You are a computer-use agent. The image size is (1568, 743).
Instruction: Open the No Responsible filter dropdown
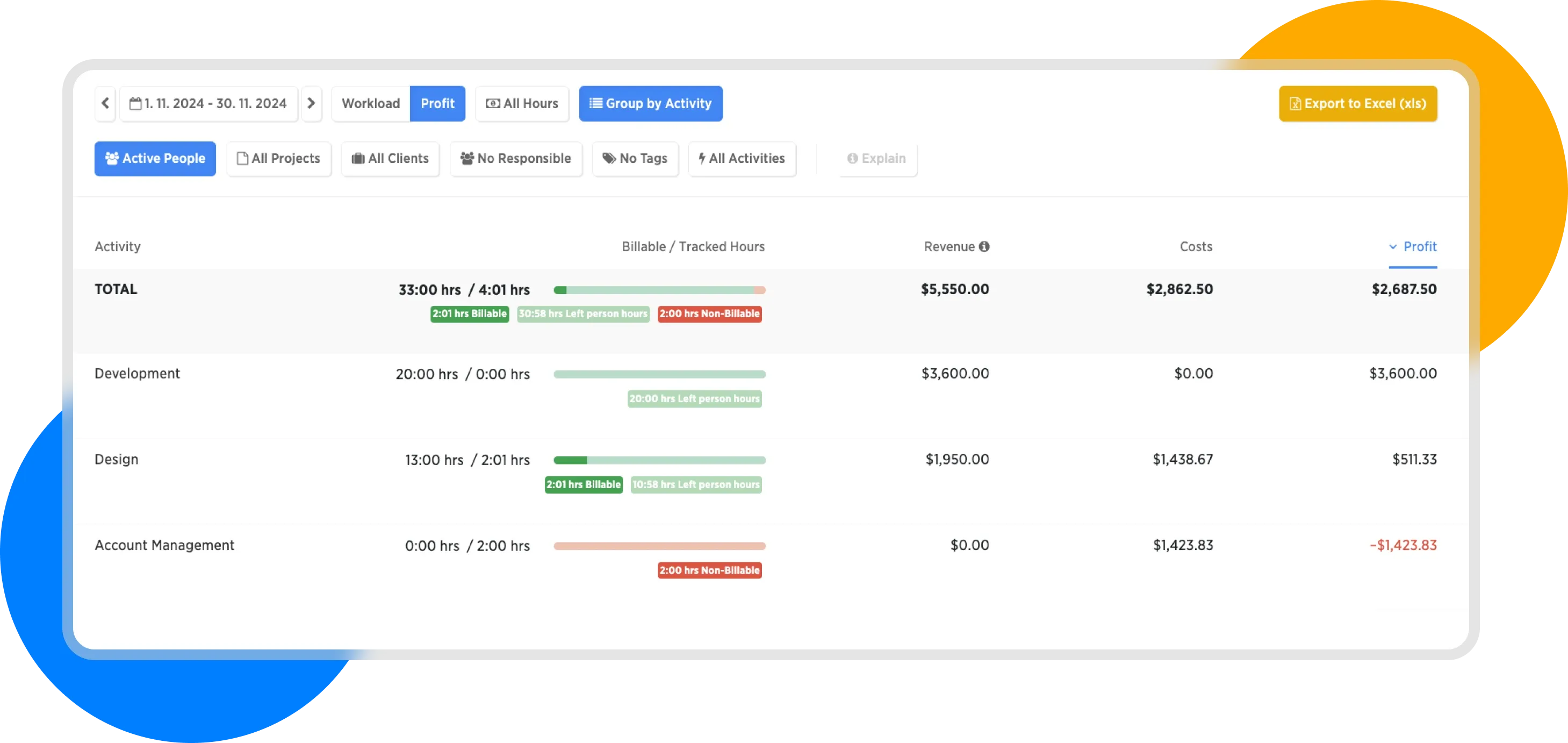[x=515, y=159]
